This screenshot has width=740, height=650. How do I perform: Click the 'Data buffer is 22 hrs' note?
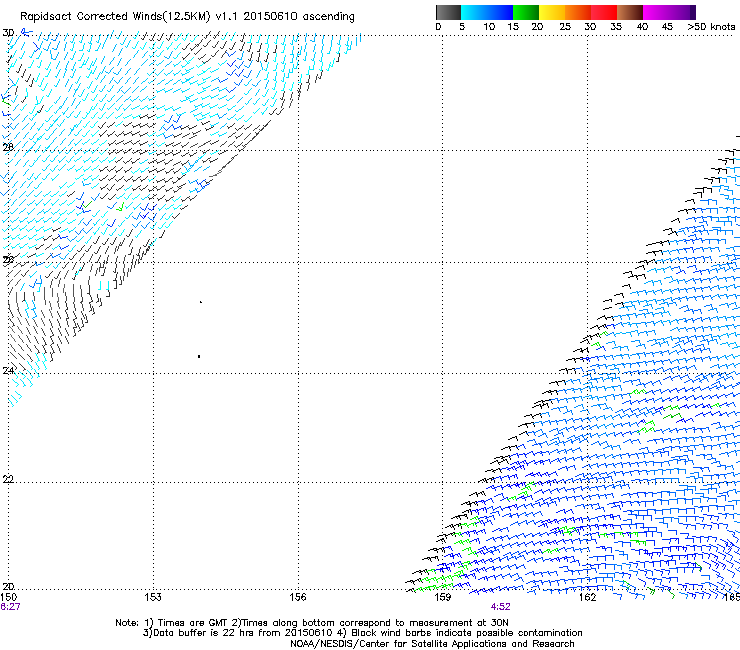363,633
